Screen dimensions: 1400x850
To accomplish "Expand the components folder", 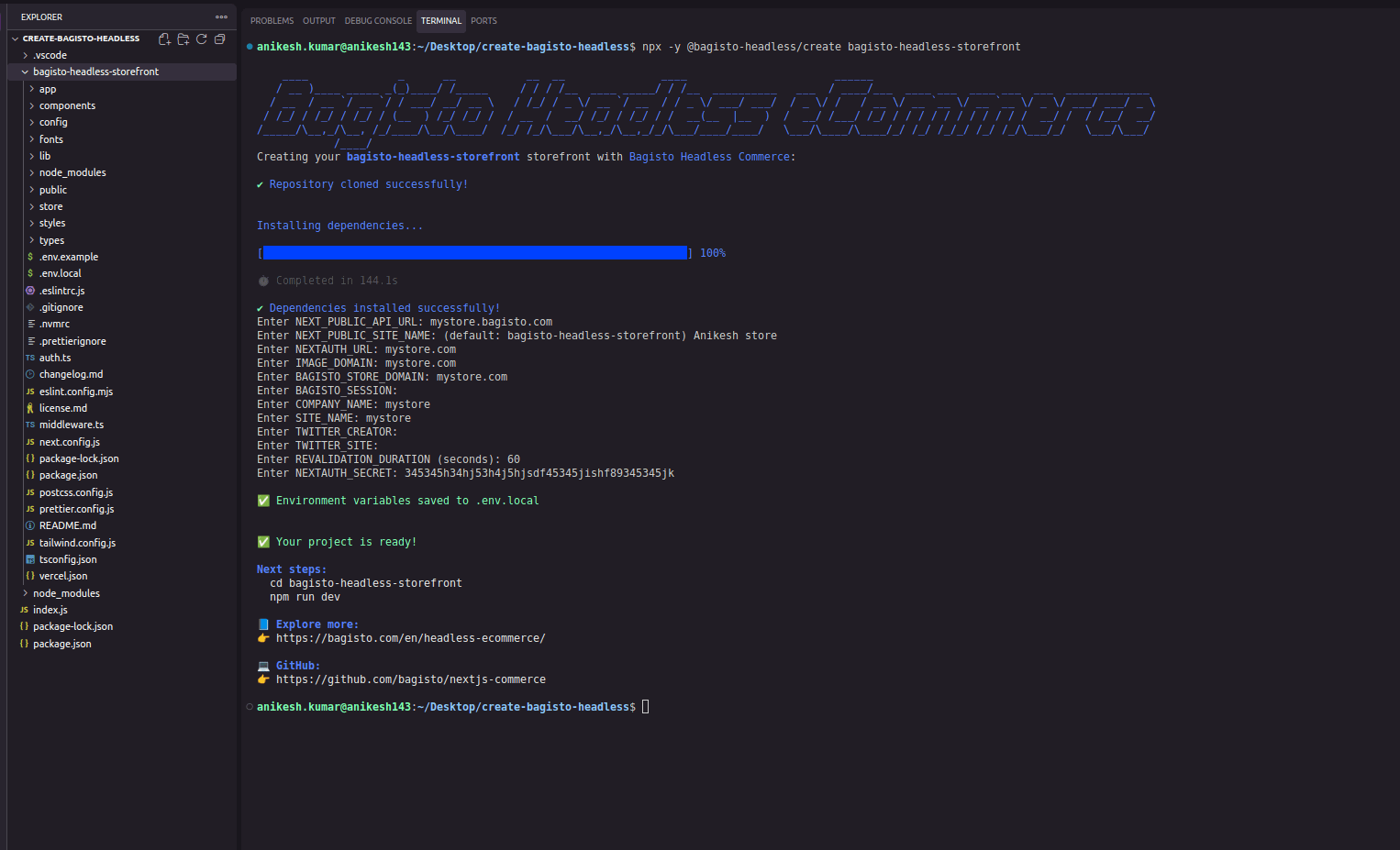I will (x=67, y=105).
